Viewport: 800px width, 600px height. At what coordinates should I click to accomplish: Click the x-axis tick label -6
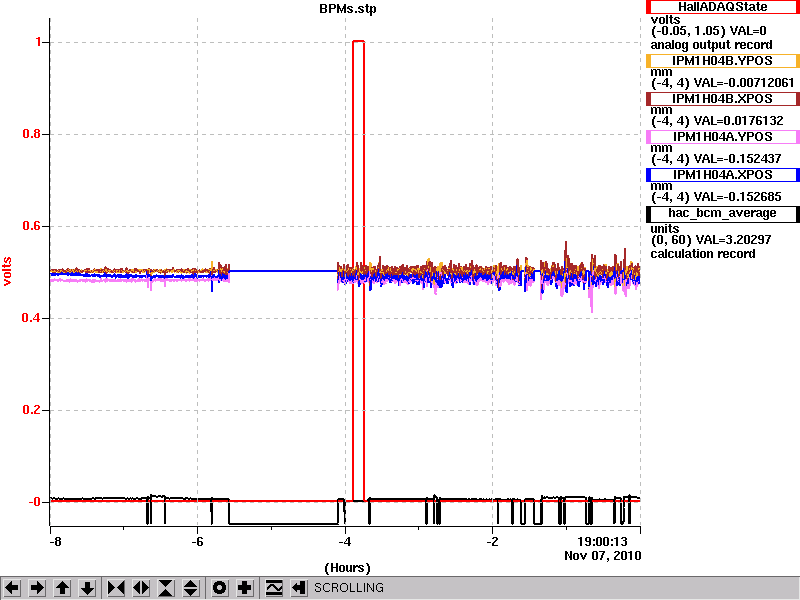coord(197,542)
